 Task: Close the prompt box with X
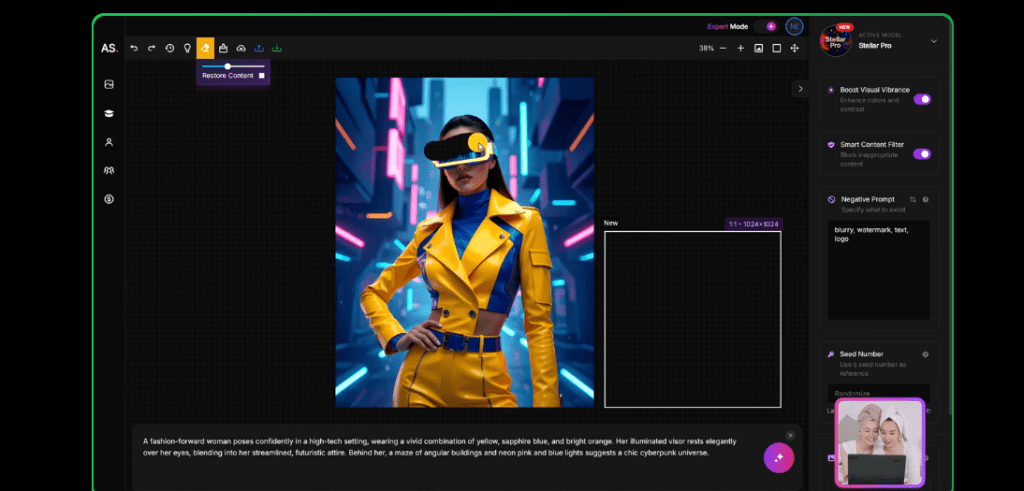coord(790,436)
